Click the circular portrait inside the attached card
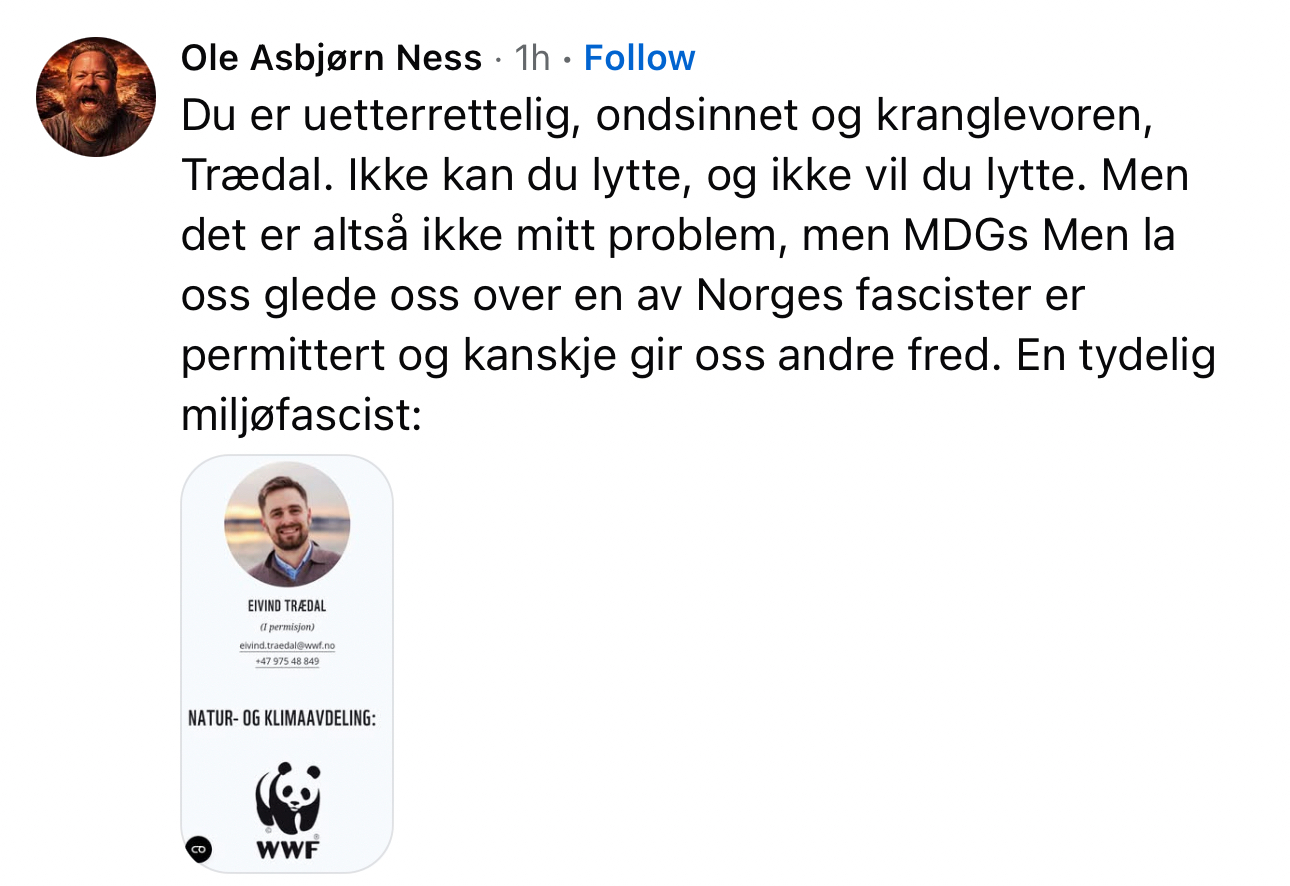The height and width of the screenshot is (886, 1290). [x=287, y=524]
